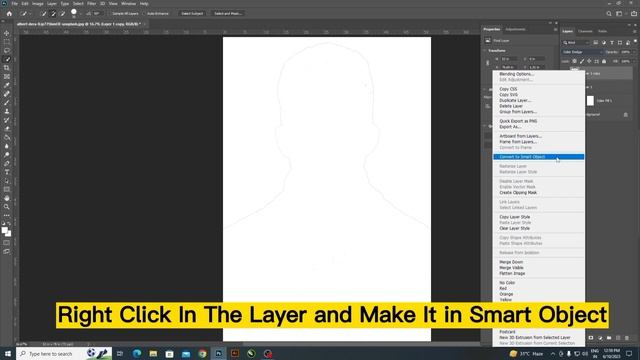Choose Quick Export as PNG
Image resolution: width=640 pixels, height=360 pixels.
[518, 121]
